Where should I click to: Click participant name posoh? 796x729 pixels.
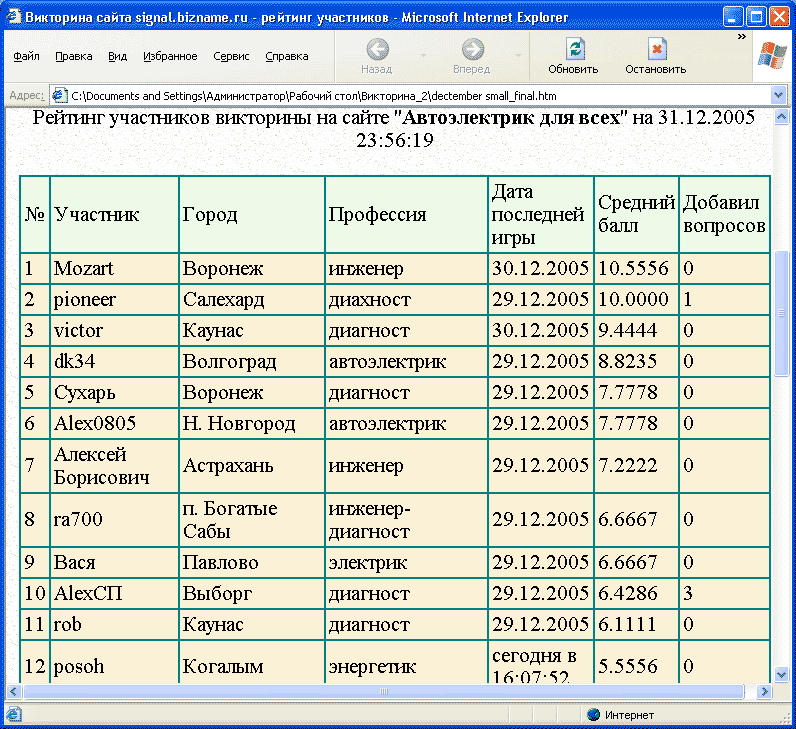click(x=78, y=667)
